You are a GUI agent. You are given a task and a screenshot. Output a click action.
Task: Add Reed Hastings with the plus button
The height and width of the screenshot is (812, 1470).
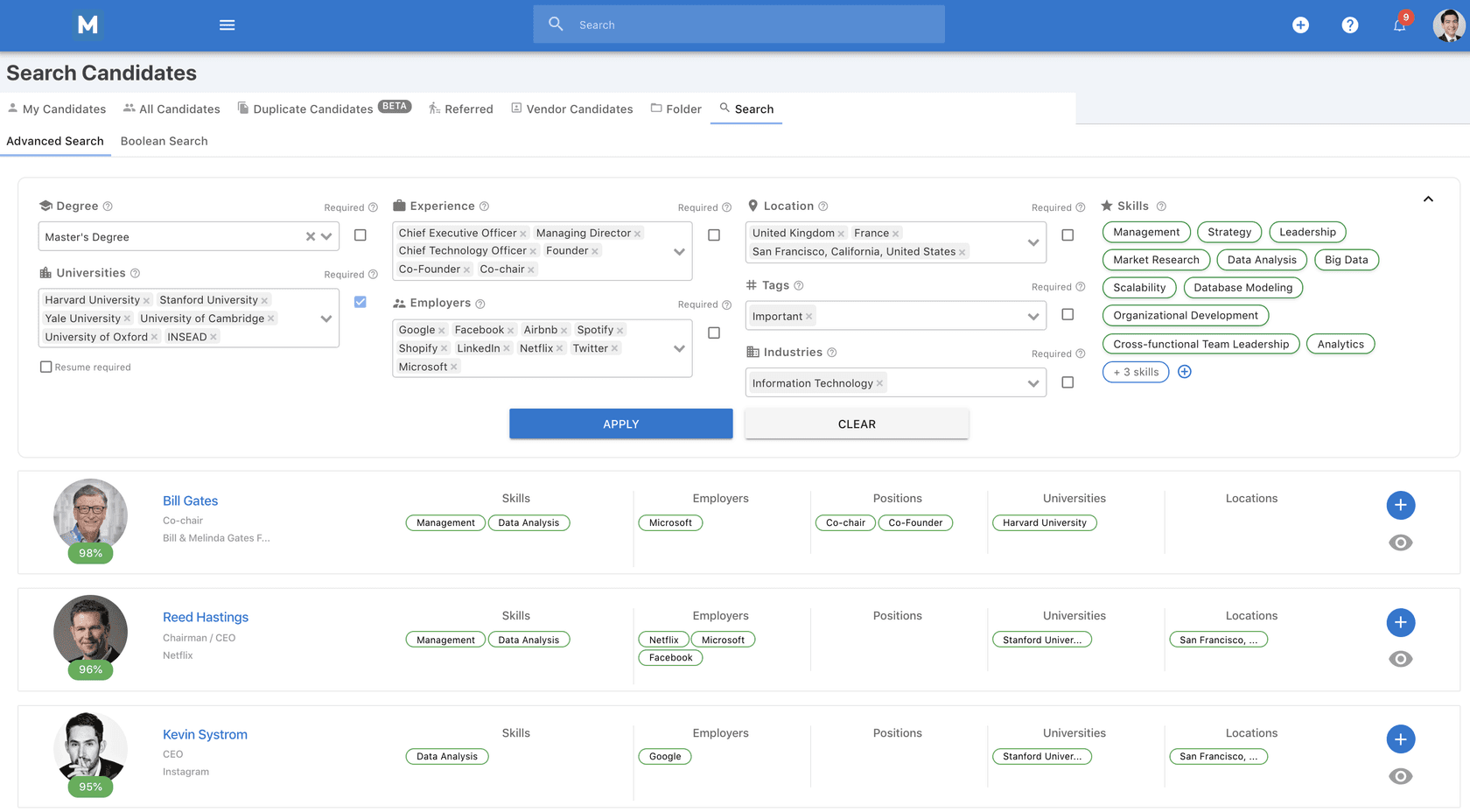tap(1400, 622)
